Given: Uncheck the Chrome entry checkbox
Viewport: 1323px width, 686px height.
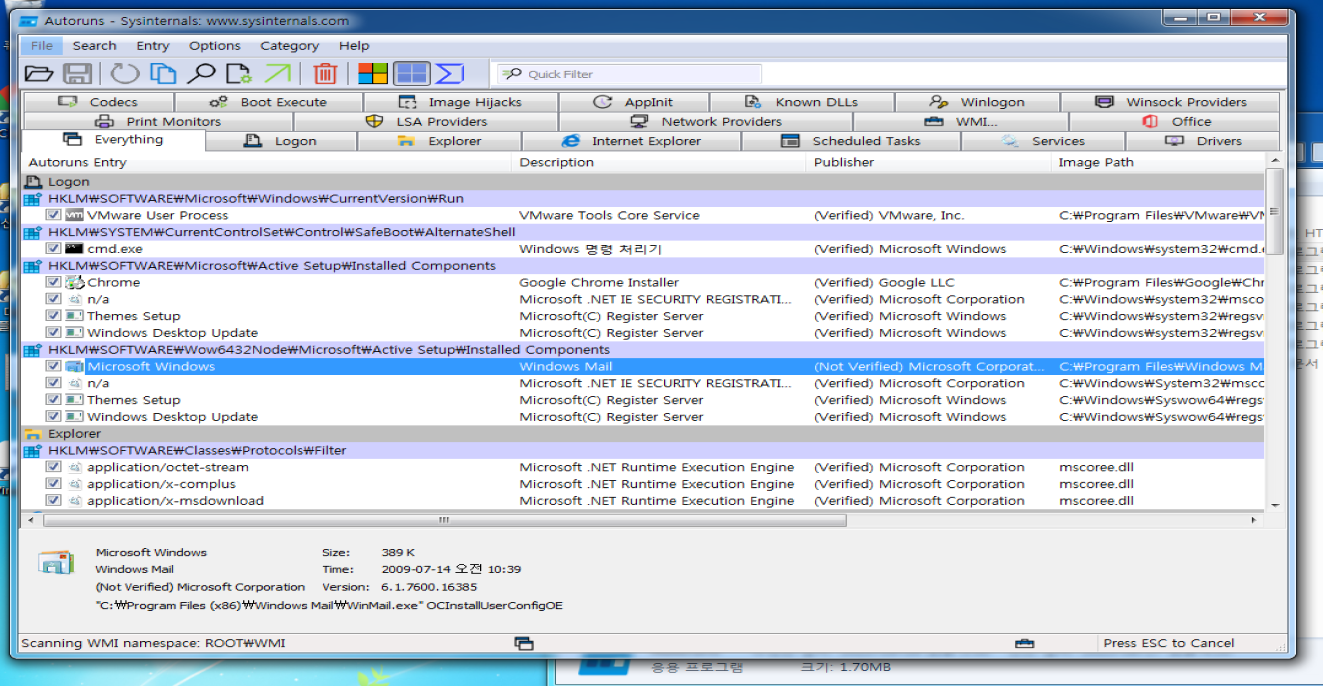Looking at the screenshot, I should pyautogui.click(x=54, y=282).
